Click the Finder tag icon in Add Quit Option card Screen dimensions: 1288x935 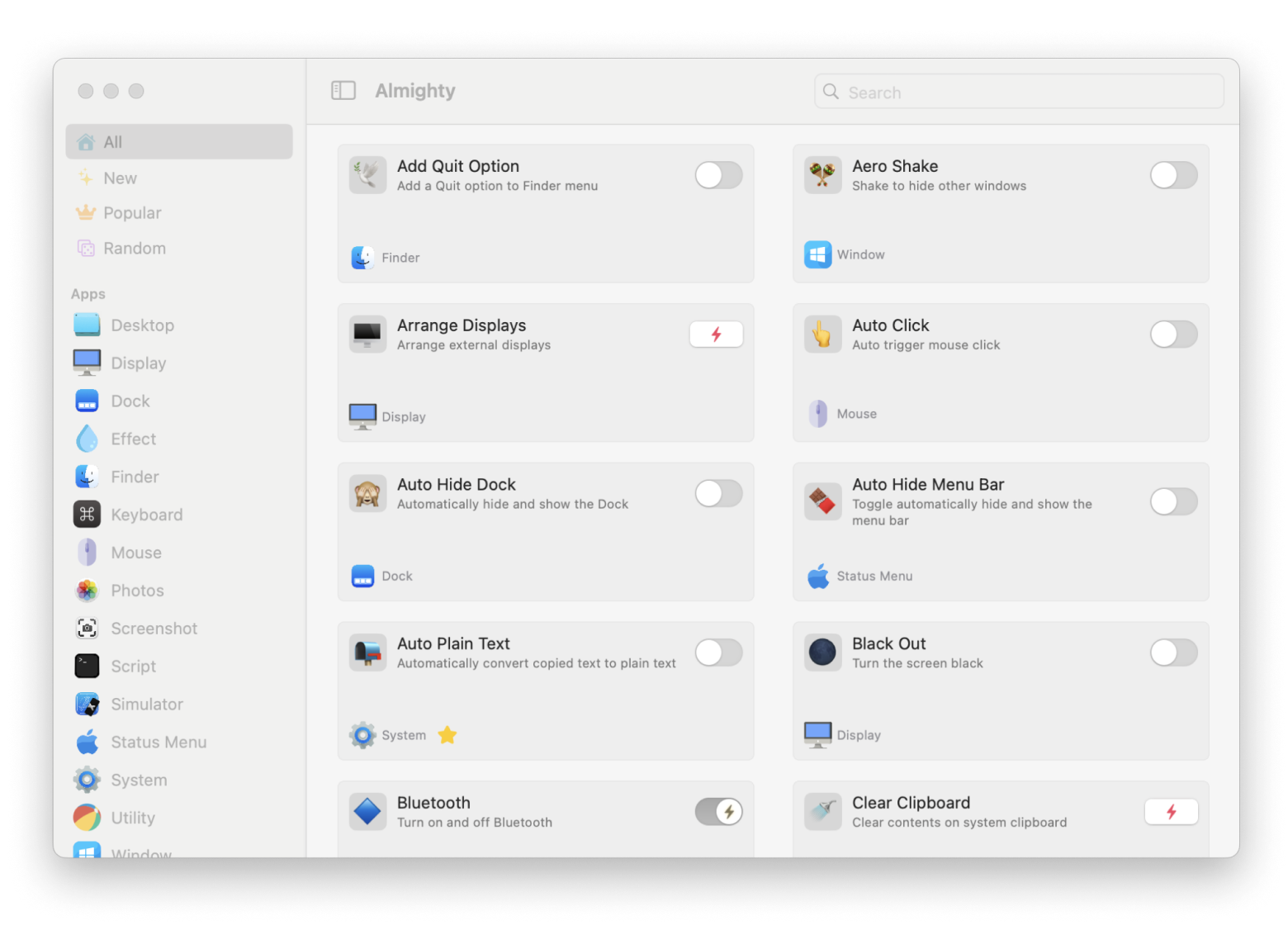362,258
